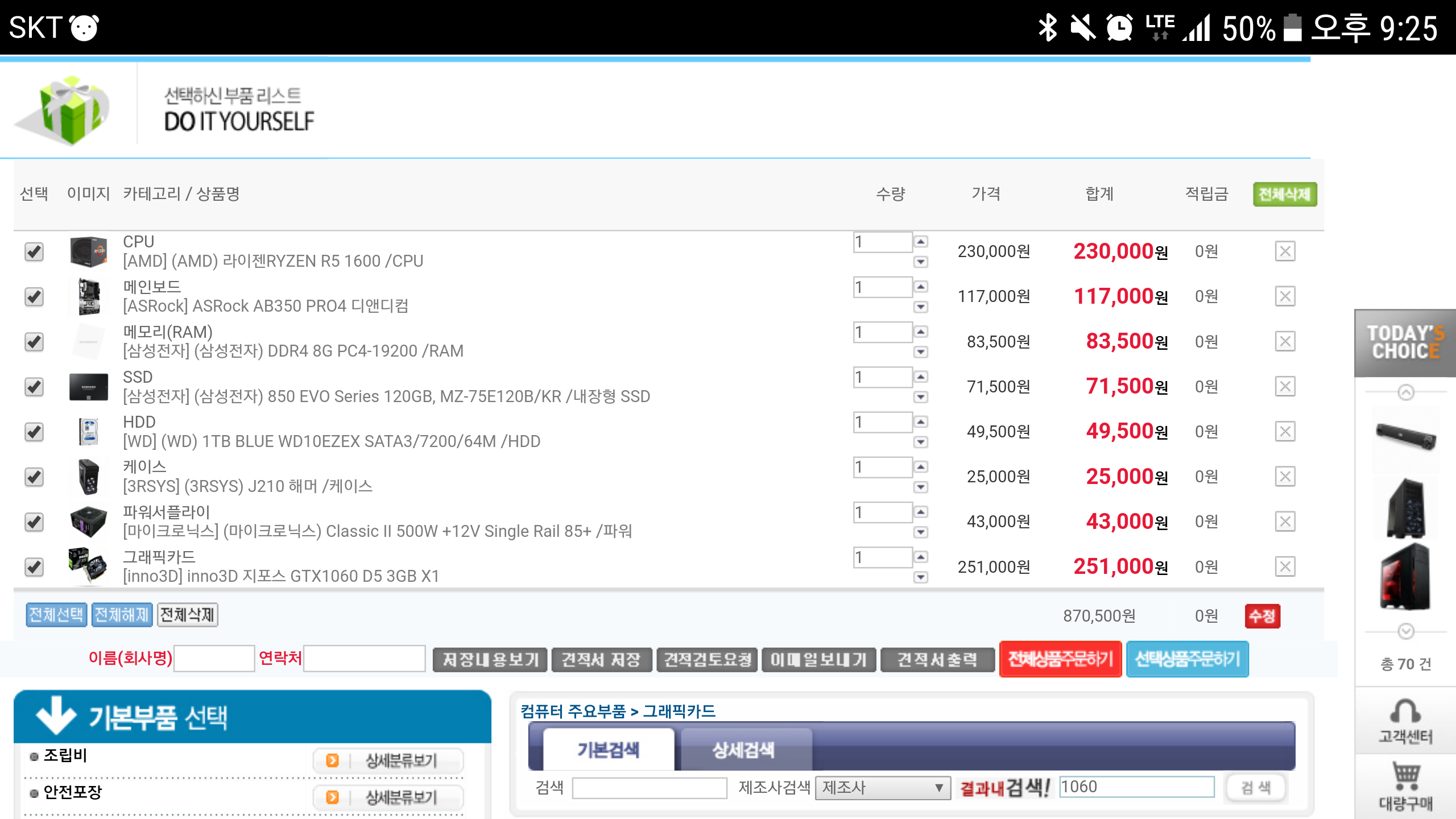This screenshot has height=819, width=1456.
Task: Increase 메인보드 quantity with up arrow
Action: 921,287
